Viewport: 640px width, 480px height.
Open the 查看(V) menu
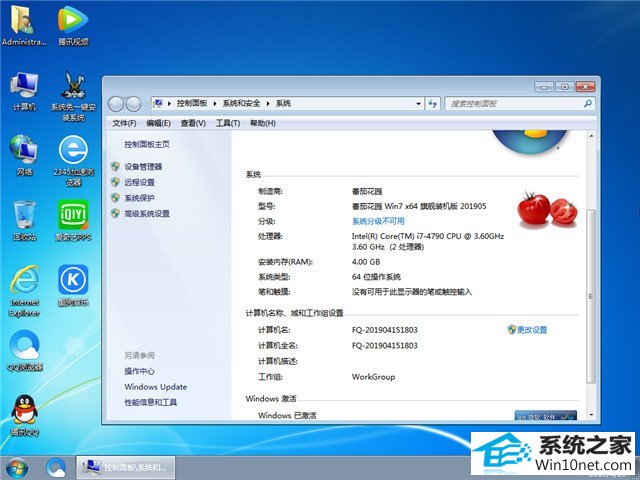point(193,123)
